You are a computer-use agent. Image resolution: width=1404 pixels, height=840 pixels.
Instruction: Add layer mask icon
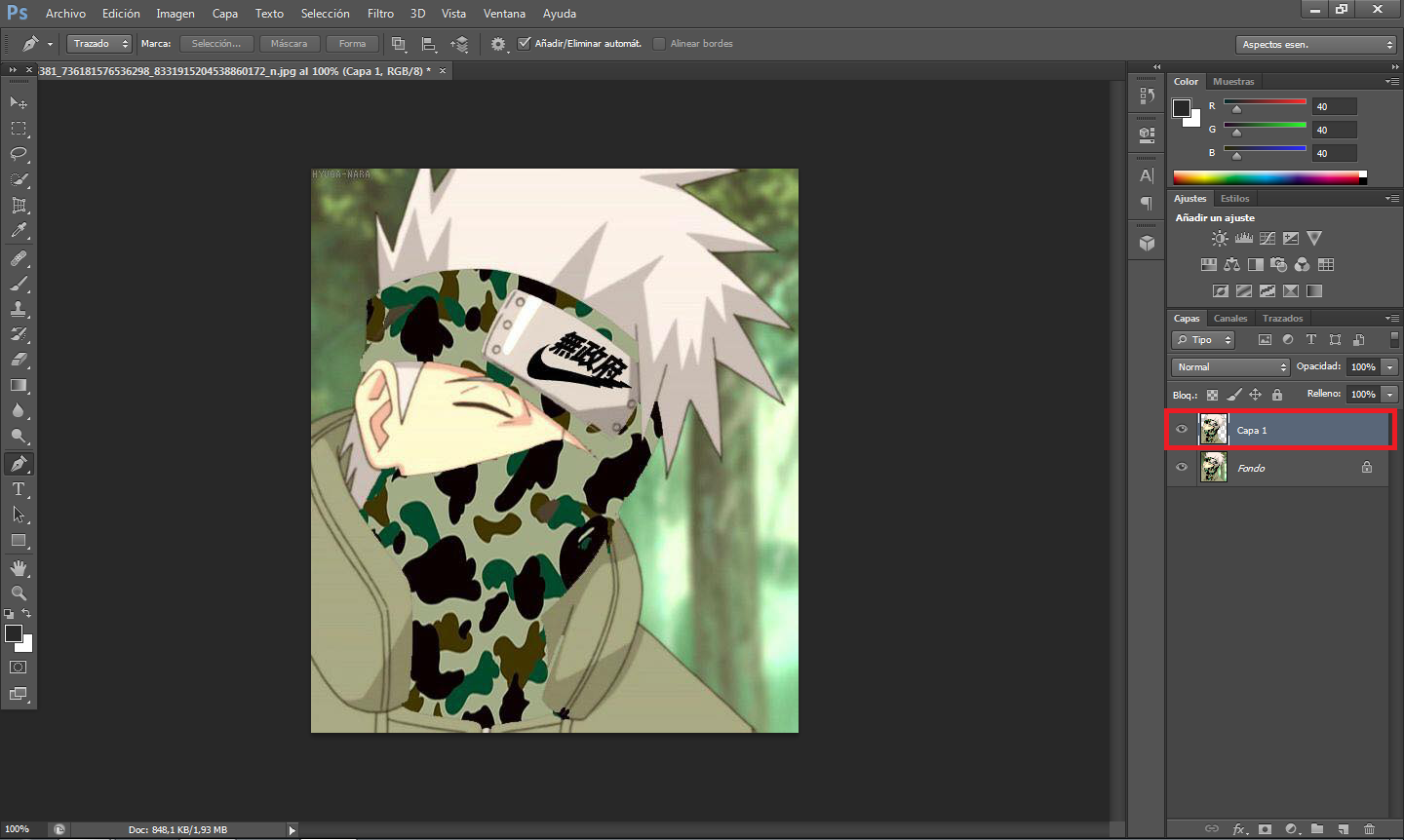coord(1265,829)
